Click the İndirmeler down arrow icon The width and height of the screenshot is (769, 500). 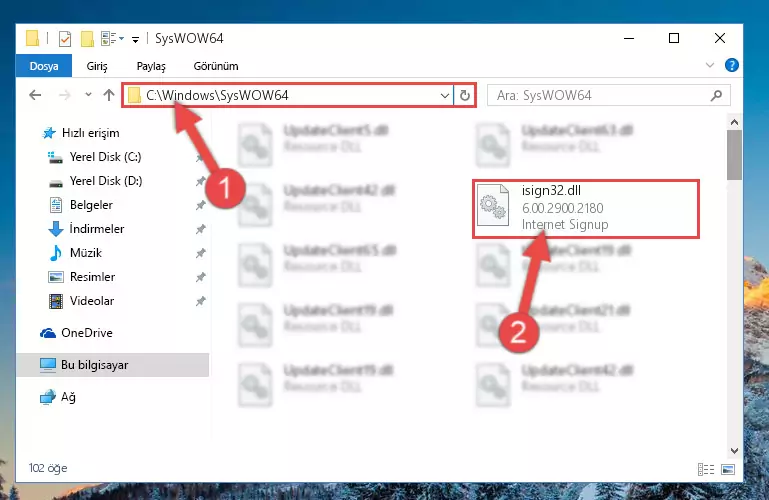point(56,229)
